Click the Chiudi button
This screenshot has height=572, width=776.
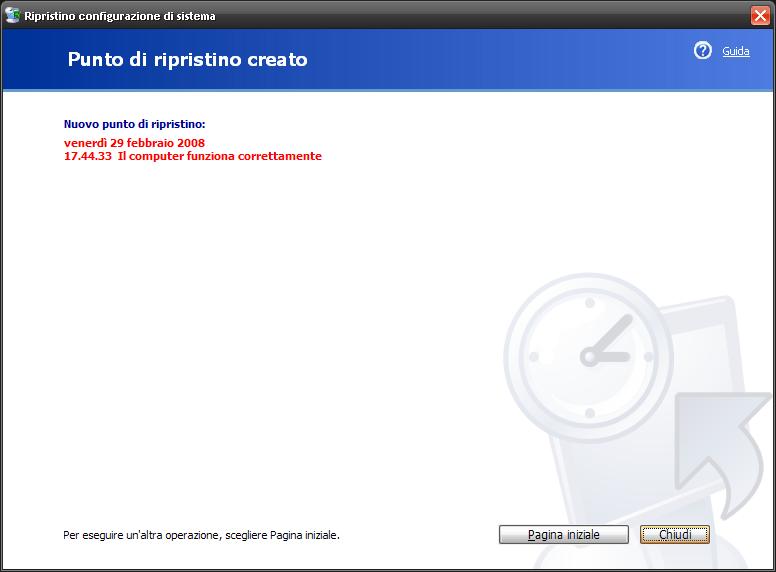coord(675,534)
